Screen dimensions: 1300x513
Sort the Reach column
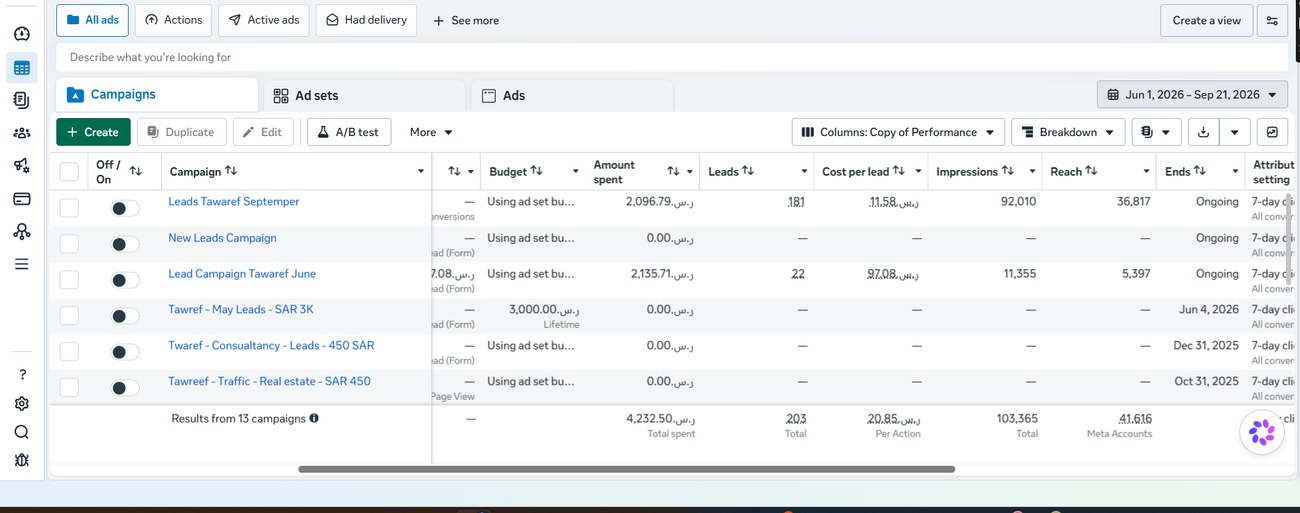(x=1091, y=171)
